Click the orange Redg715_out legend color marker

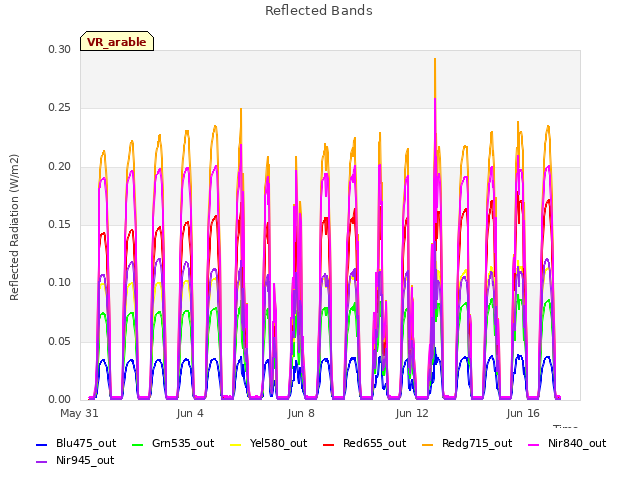[428, 445]
